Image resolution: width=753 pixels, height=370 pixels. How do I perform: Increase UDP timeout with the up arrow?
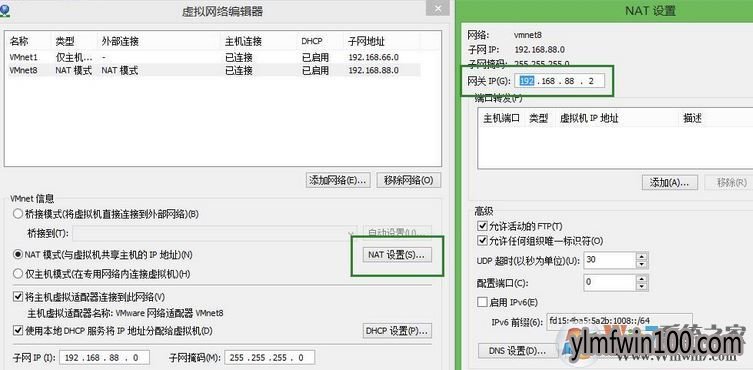click(642, 257)
